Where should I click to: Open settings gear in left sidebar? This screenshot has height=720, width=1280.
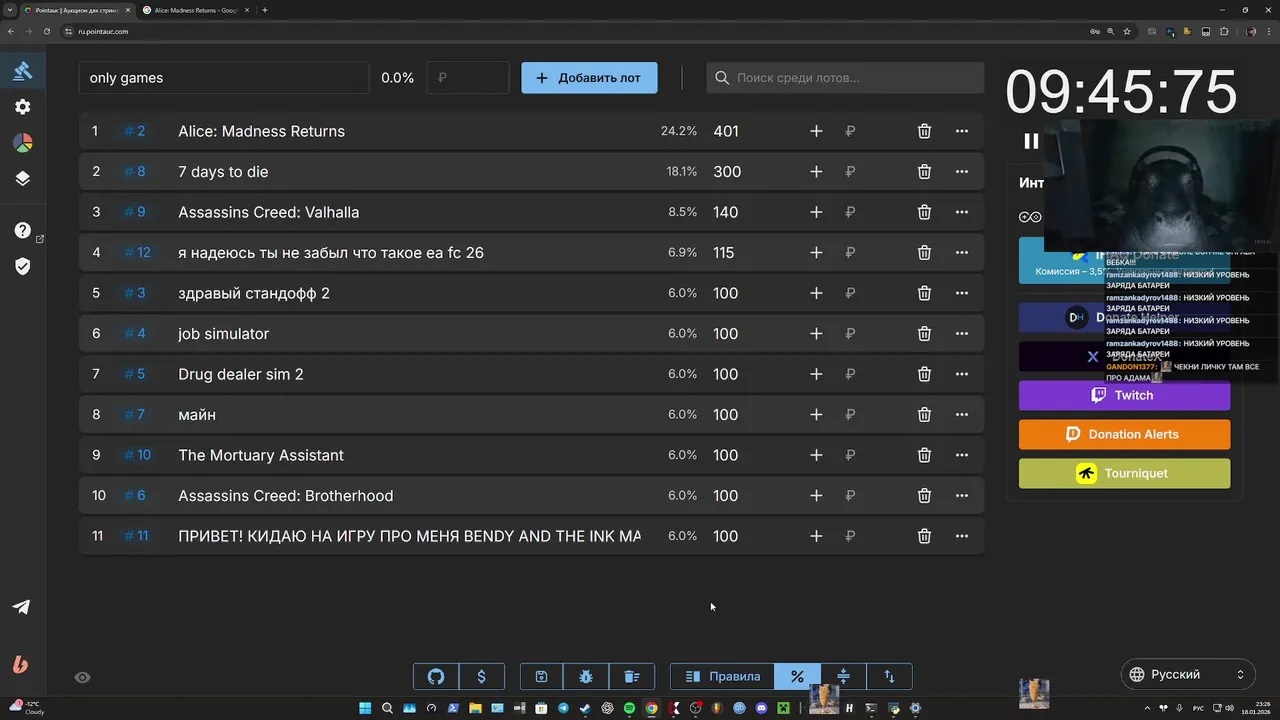(22, 107)
